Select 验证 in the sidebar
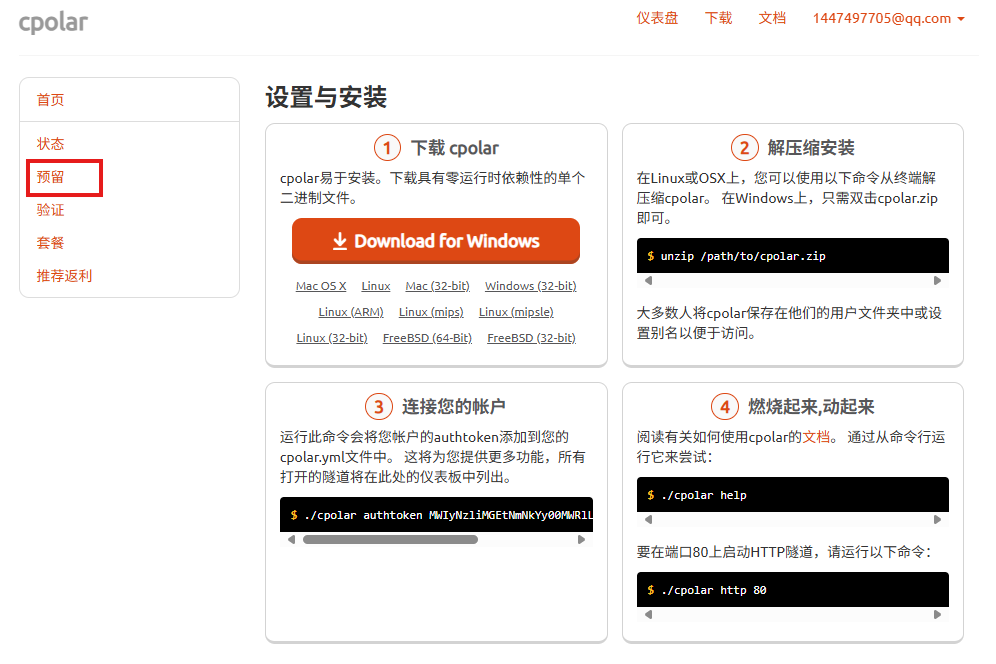This screenshot has width=996, height=664. pos(51,210)
